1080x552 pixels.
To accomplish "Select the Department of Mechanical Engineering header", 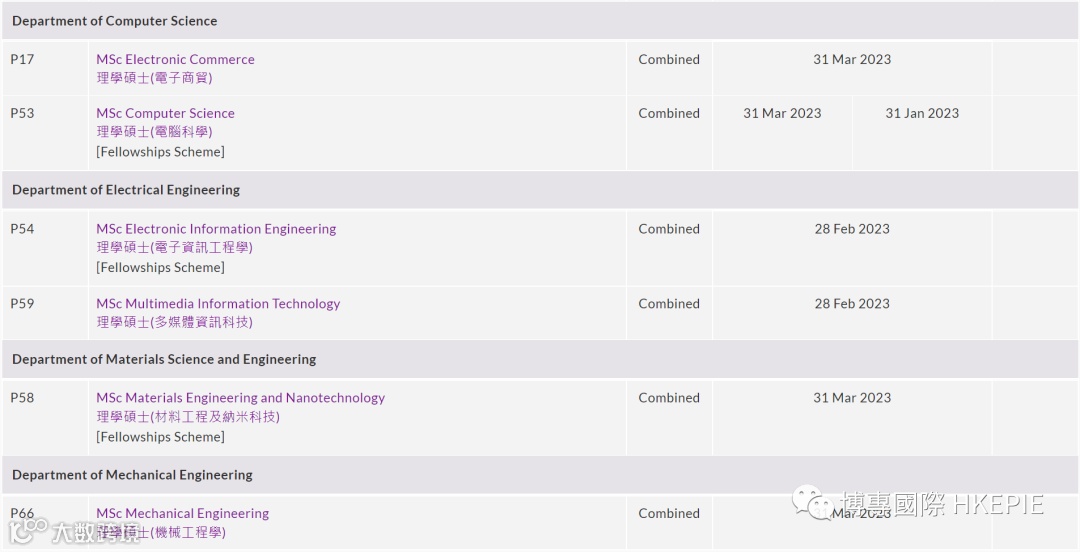I will tap(132, 475).
